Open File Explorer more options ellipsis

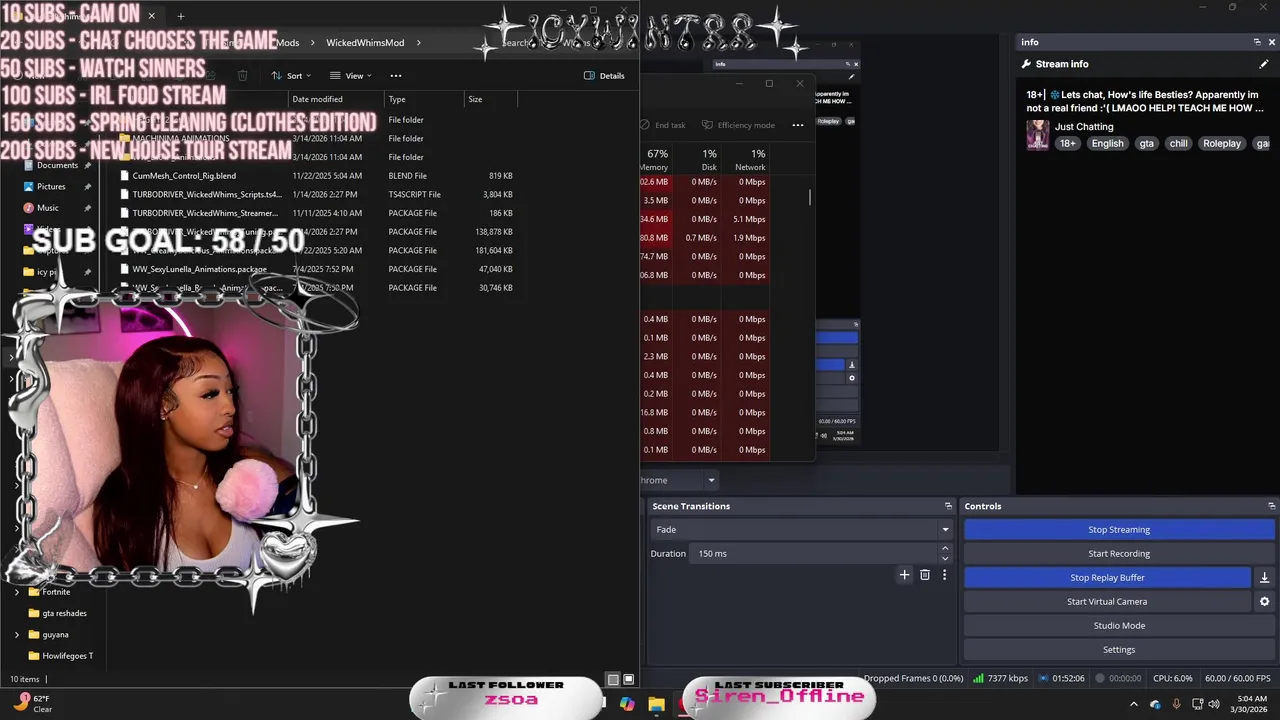coord(396,75)
